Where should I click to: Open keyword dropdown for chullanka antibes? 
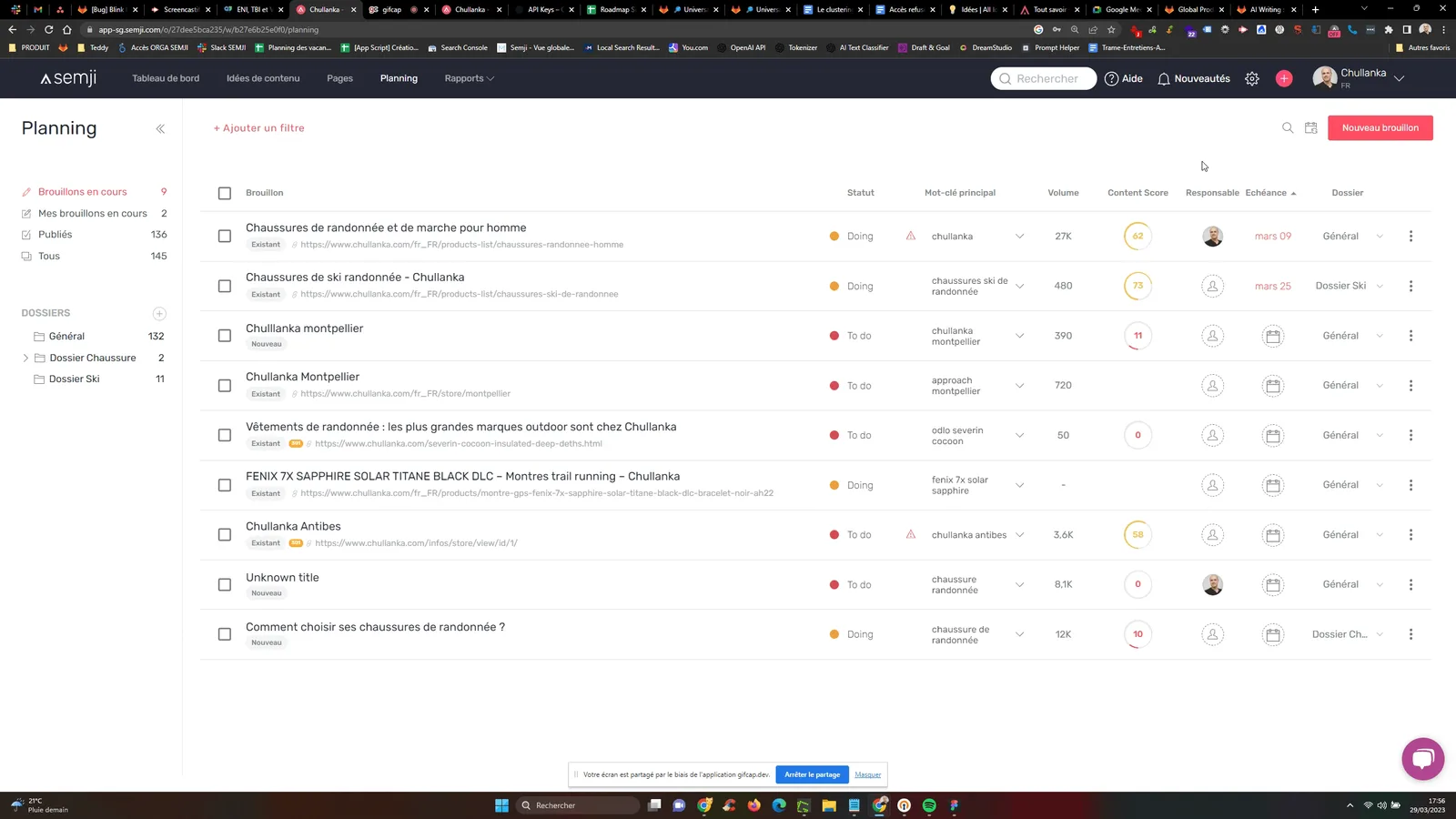pos(1019,535)
